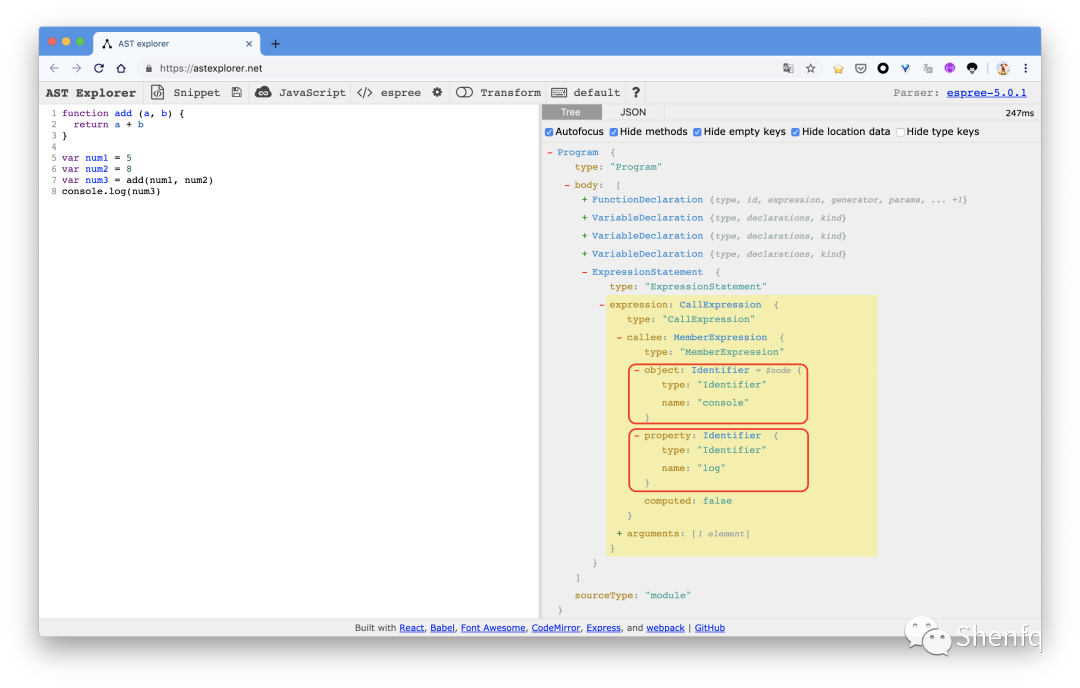Expand the FunctionDeclaration node

click(584, 200)
